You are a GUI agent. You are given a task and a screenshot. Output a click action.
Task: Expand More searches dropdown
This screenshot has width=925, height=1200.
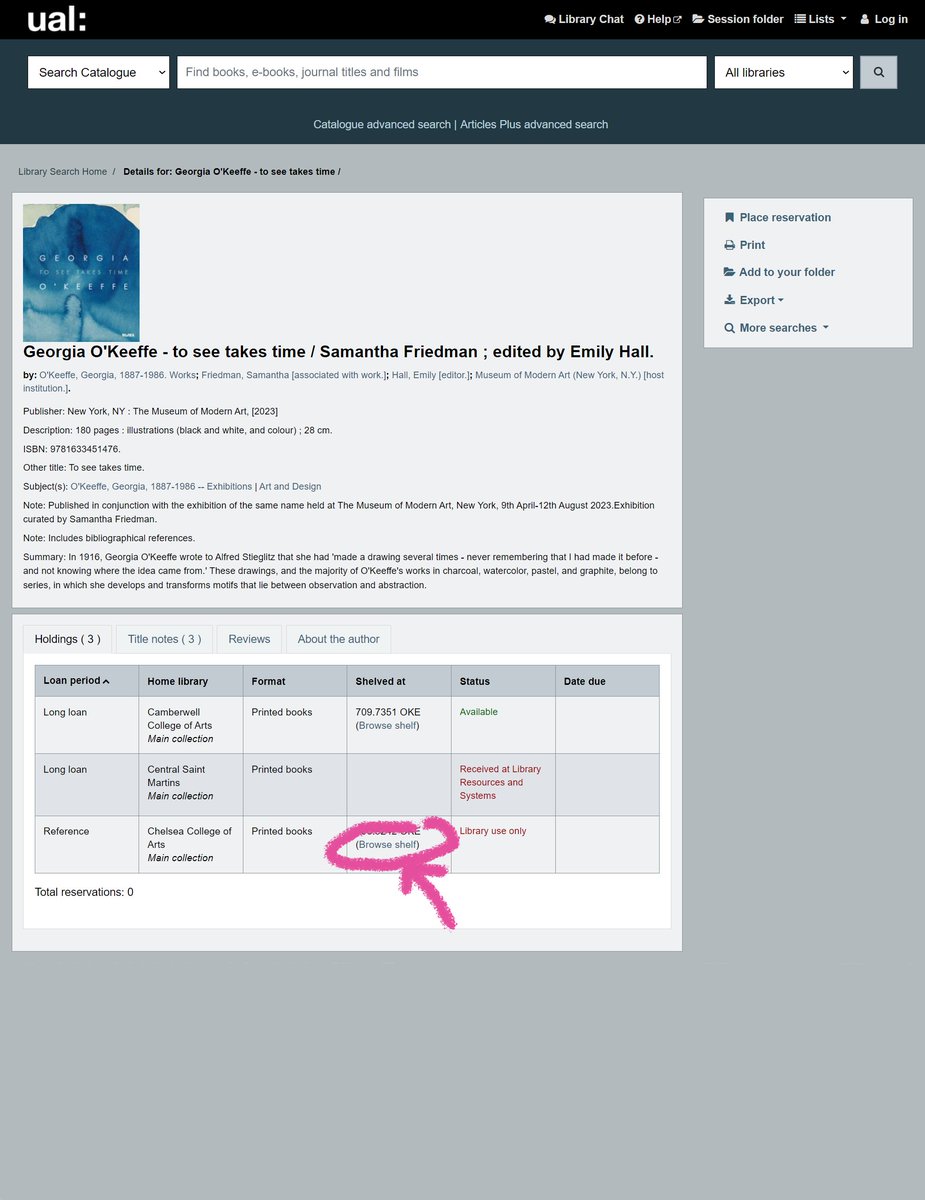click(x=776, y=328)
